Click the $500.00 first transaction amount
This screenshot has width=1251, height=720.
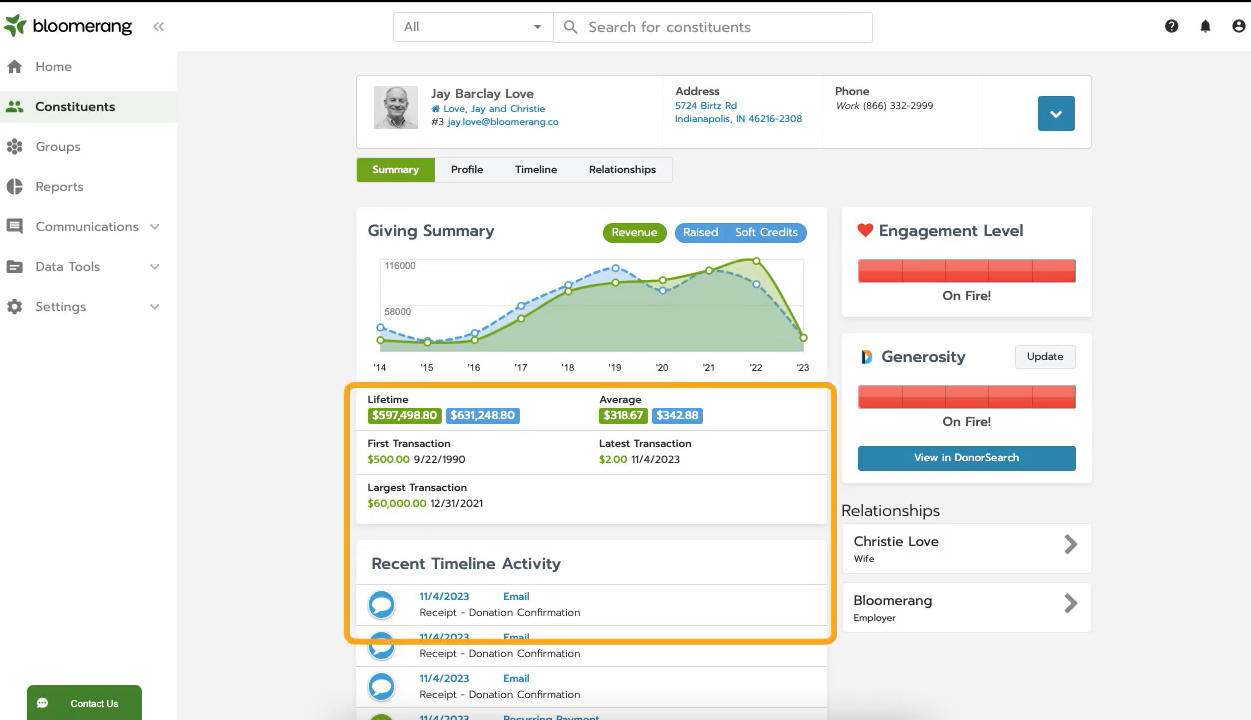click(389, 460)
